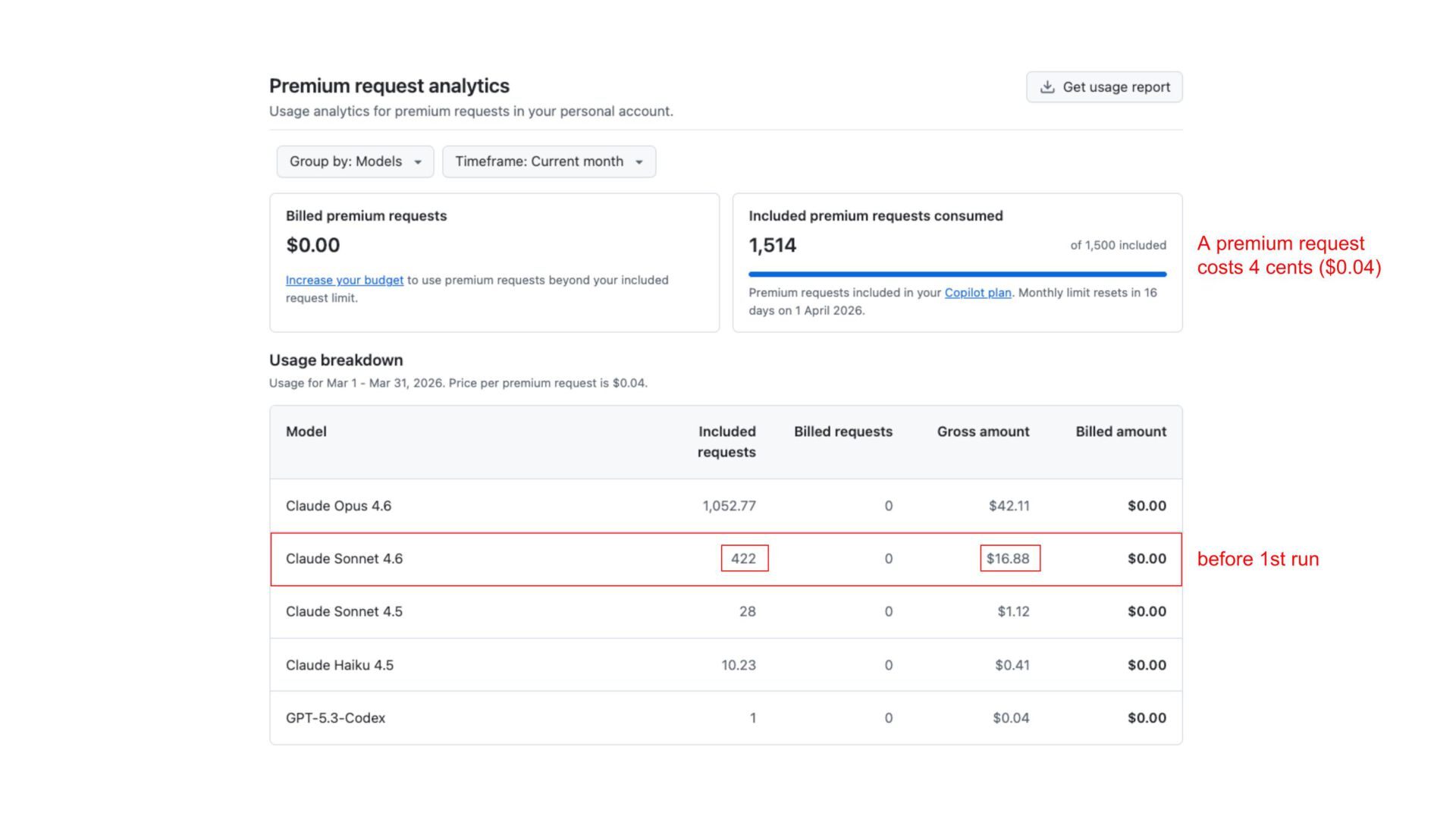Image resolution: width=1456 pixels, height=819 pixels.
Task: Click the Model column header
Action: coord(306,431)
